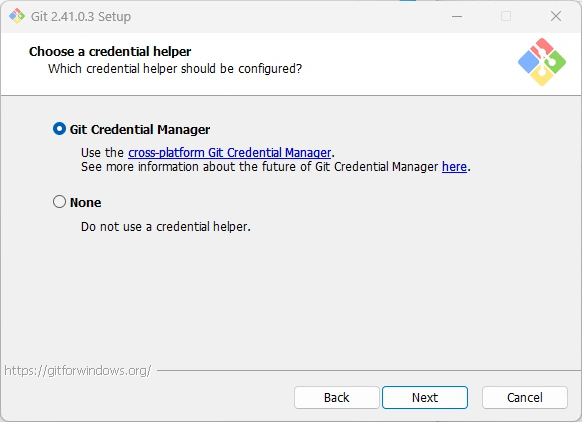Click the None option label
The image size is (582, 422).
coord(85,202)
